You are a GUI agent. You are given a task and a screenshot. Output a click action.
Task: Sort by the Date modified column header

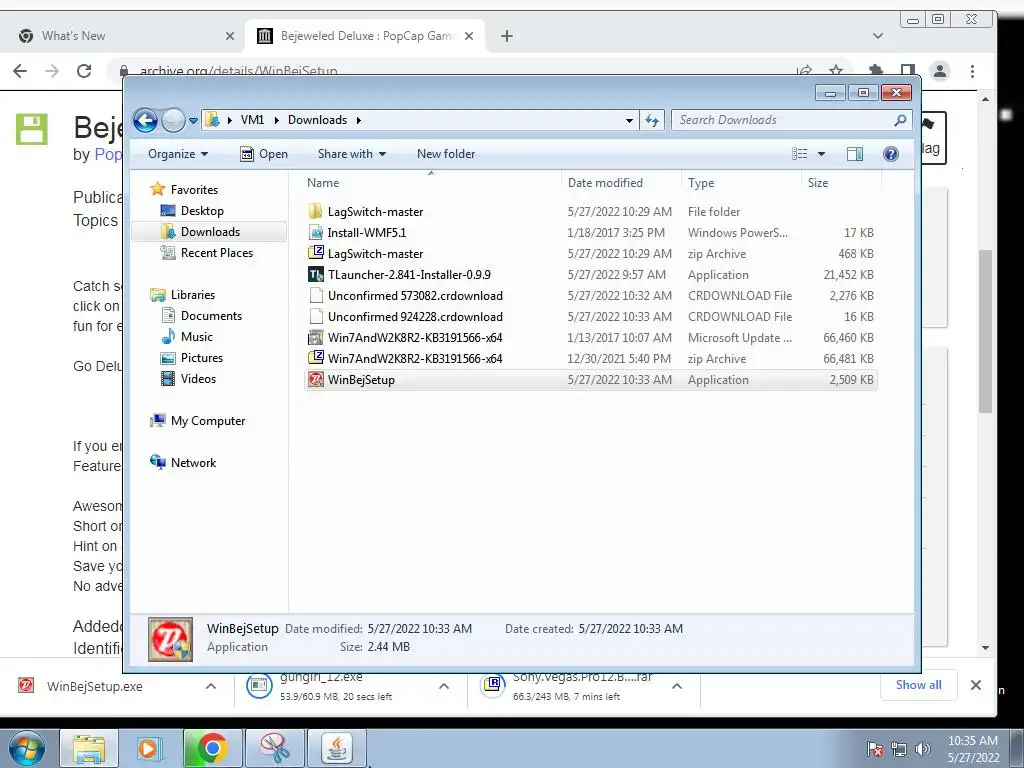click(x=605, y=183)
